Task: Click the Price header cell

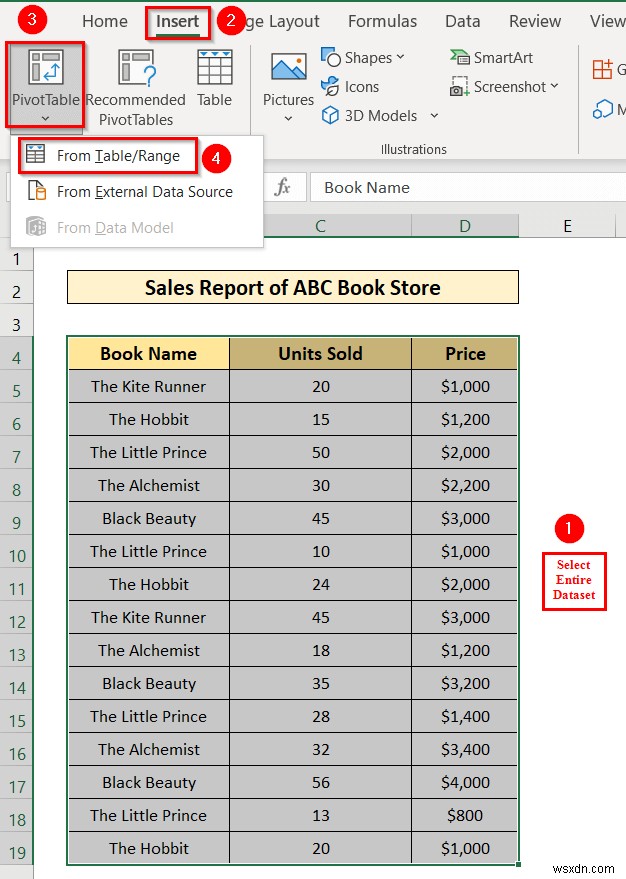Action: [x=465, y=354]
